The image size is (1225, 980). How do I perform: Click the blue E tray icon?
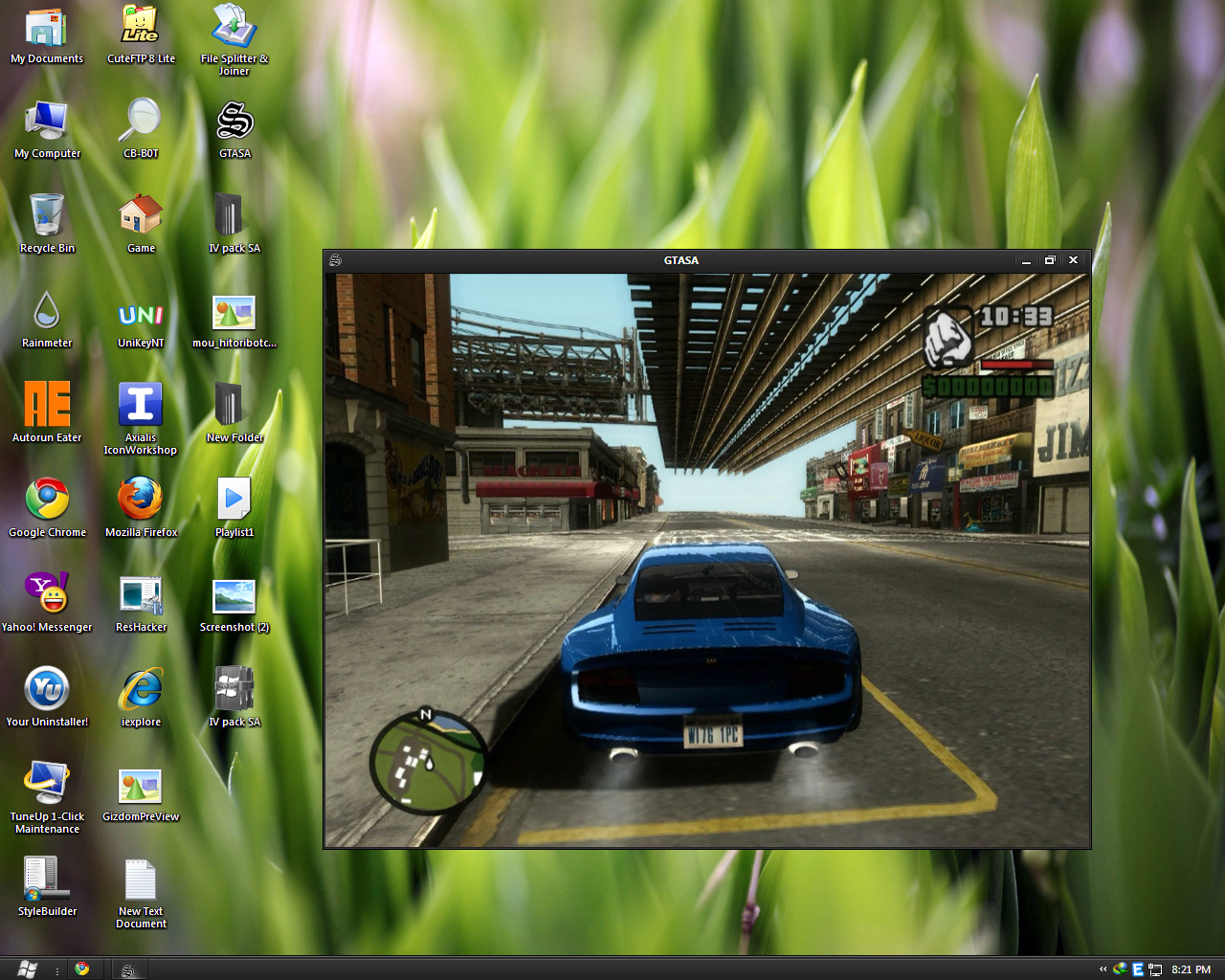[1138, 969]
